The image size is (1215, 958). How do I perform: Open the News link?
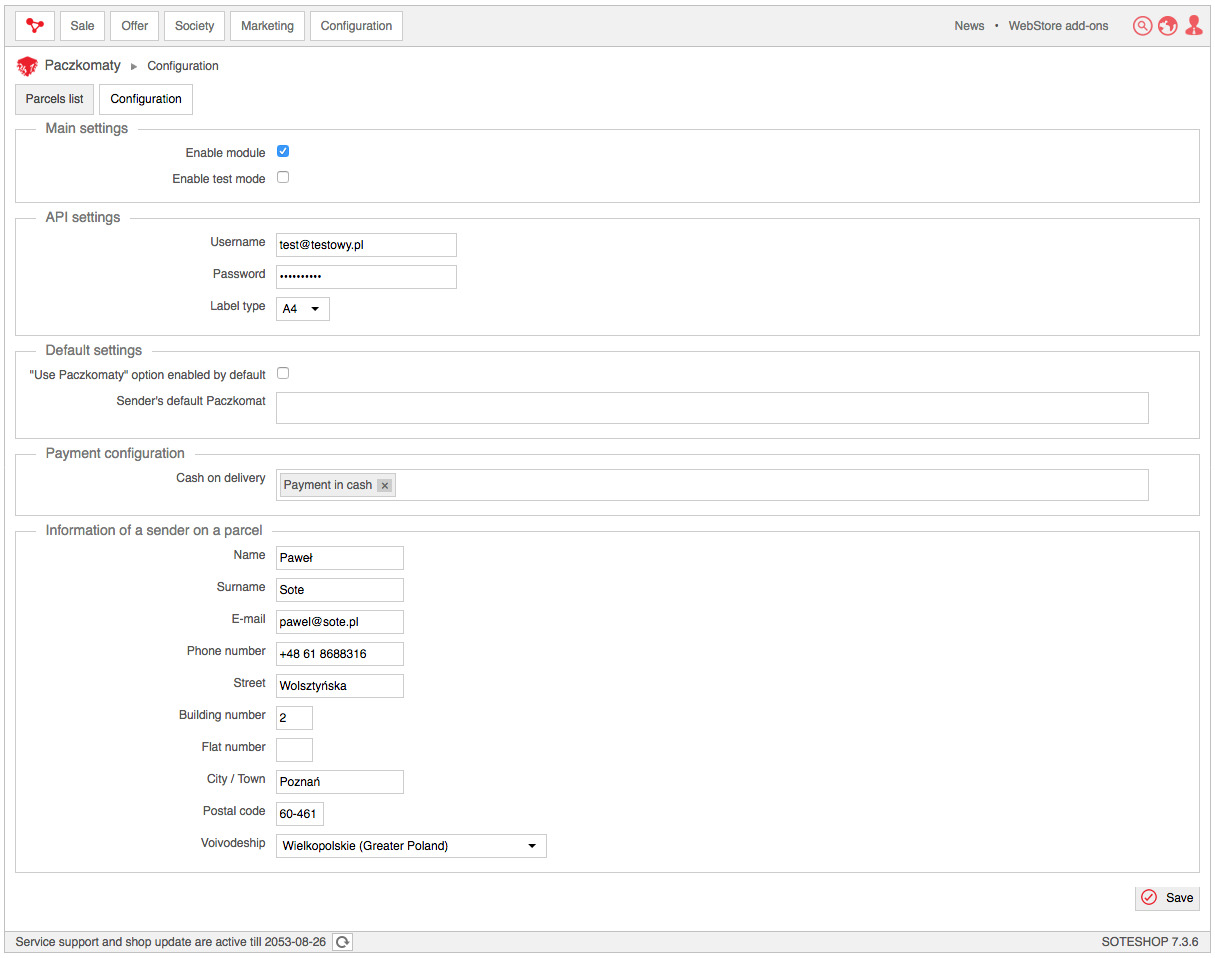(x=969, y=26)
